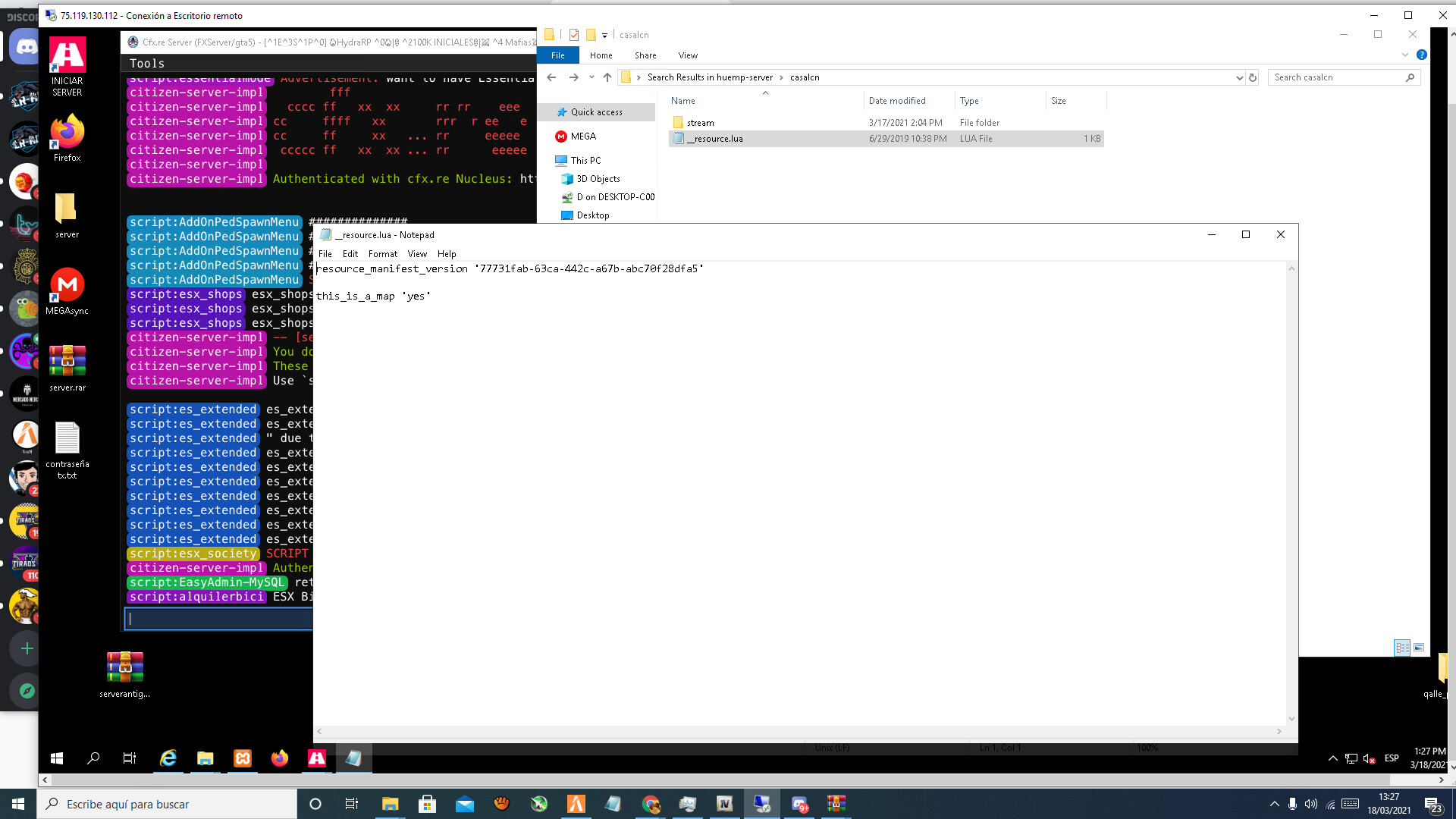This screenshot has height=819, width=1456.
Task: Unmute the speaker icon in the notification area
Action: pyautogui.click(x=1370, y=758)
